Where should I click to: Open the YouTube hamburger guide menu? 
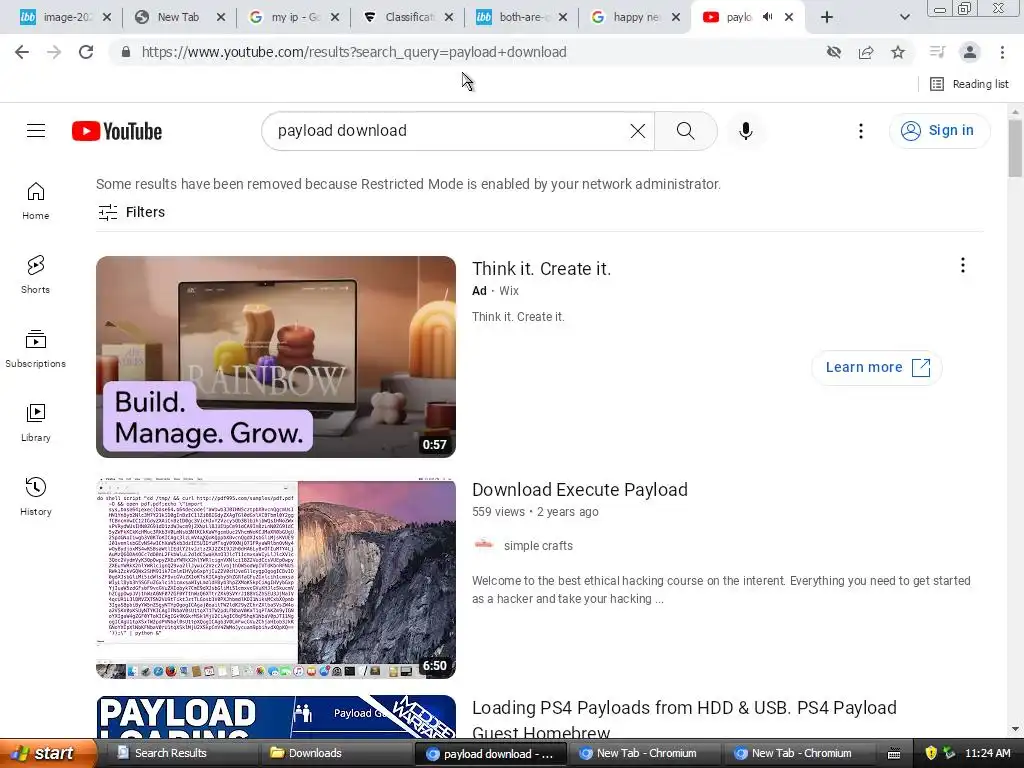click(x=36, y=131)
